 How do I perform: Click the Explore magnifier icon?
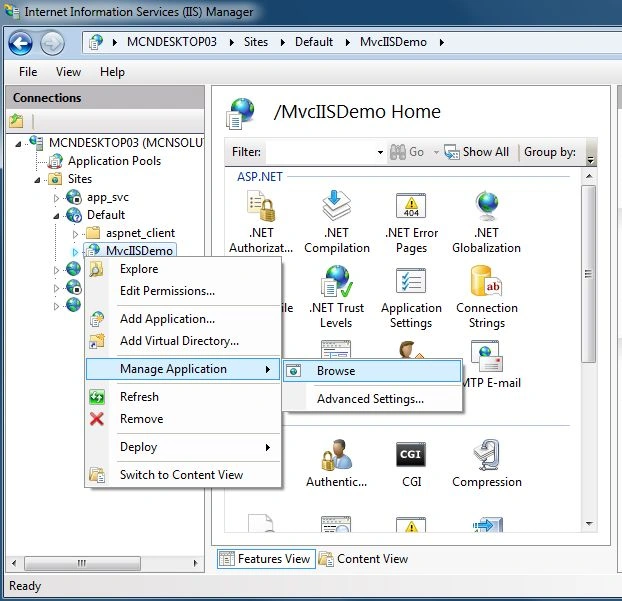coord(96,269)
